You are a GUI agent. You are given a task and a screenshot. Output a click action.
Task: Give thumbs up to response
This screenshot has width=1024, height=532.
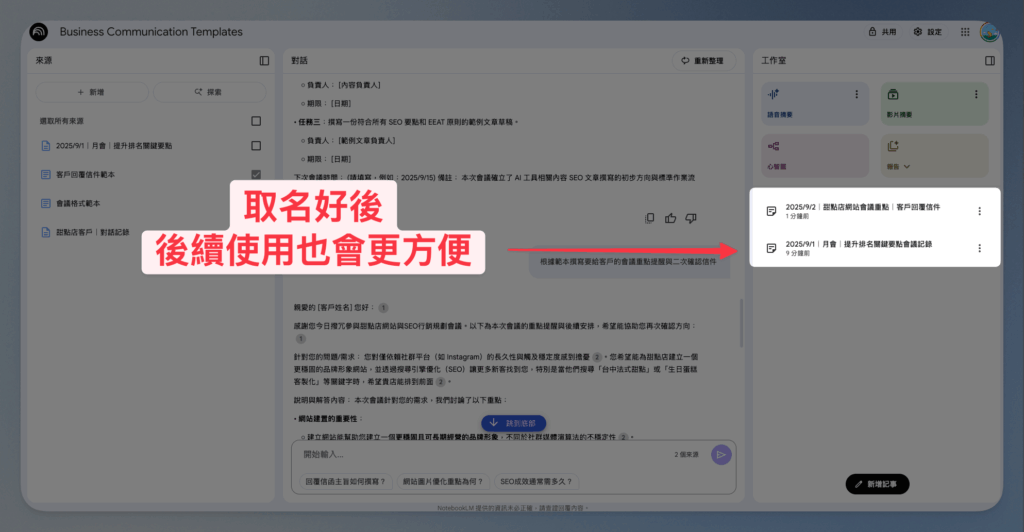pos(670,218)
